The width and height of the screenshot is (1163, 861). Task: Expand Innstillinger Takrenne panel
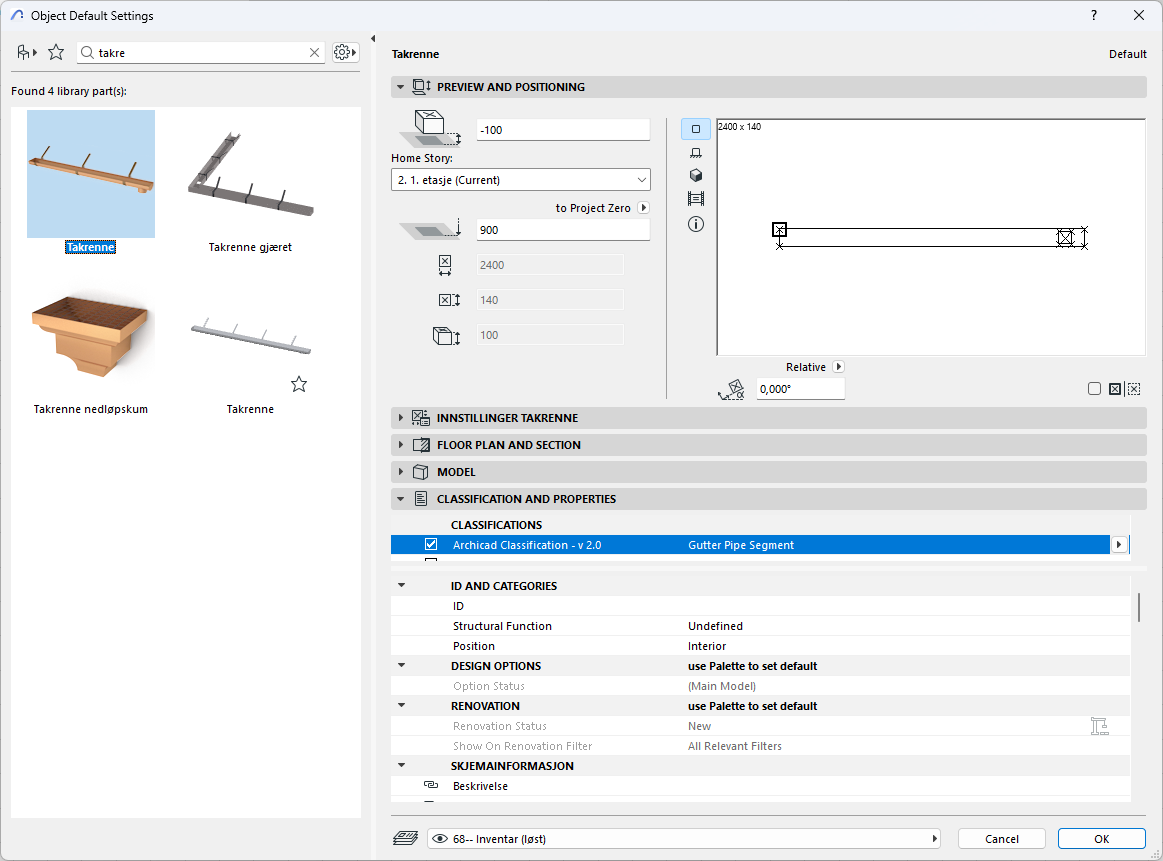pos(507,418)
